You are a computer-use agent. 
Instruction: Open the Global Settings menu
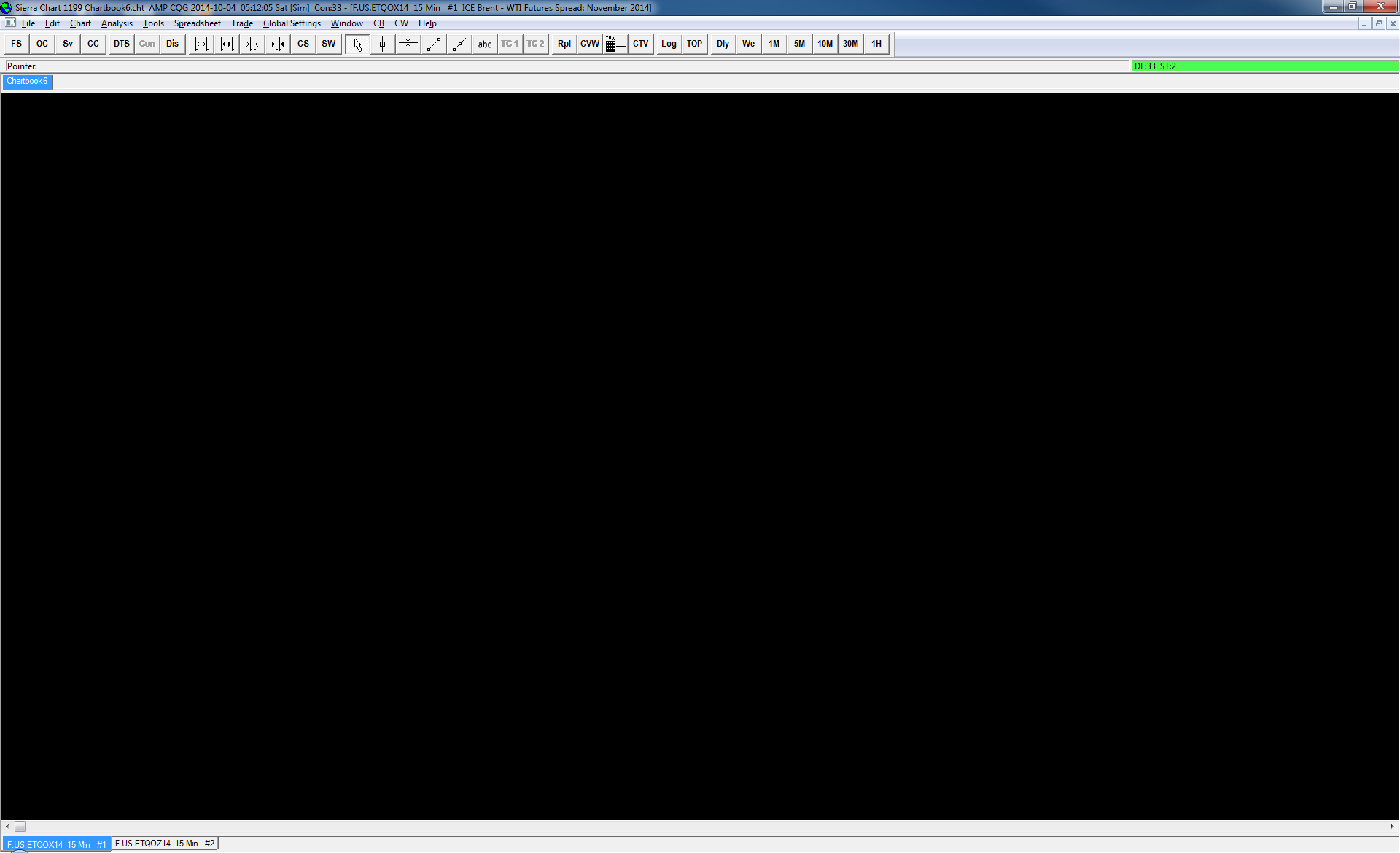[292, 23]
